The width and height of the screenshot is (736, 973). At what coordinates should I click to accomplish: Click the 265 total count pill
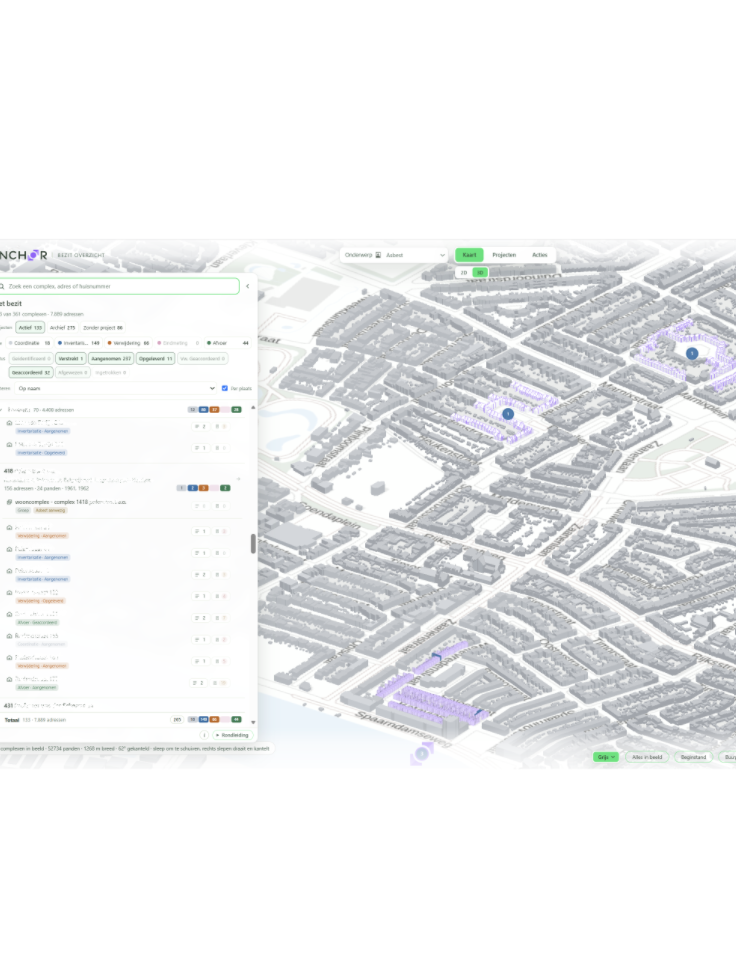coord(177,719)
